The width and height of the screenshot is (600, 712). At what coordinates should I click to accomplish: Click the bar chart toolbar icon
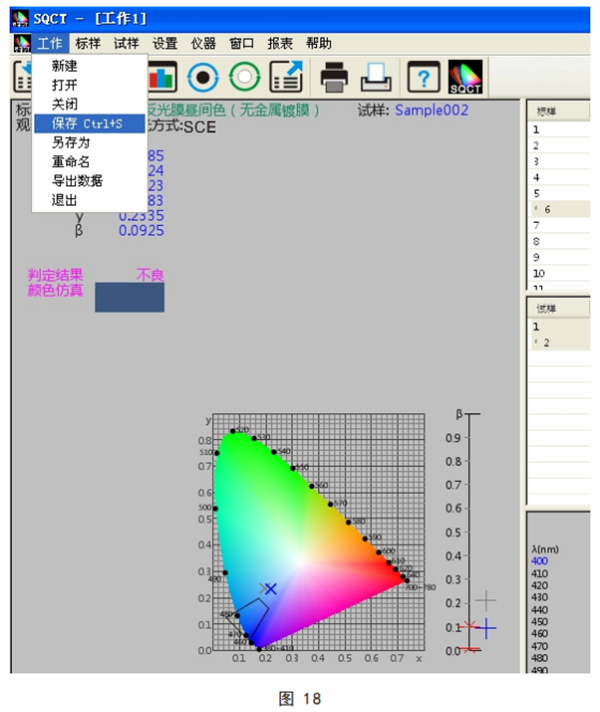pyautogui.click(x=162, y=76)
